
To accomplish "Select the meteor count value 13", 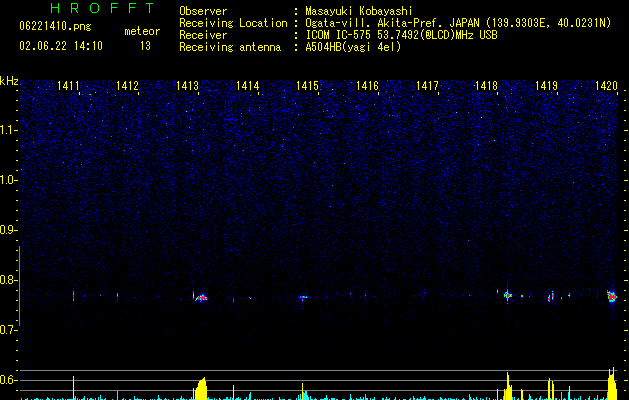I will (146, 46).
